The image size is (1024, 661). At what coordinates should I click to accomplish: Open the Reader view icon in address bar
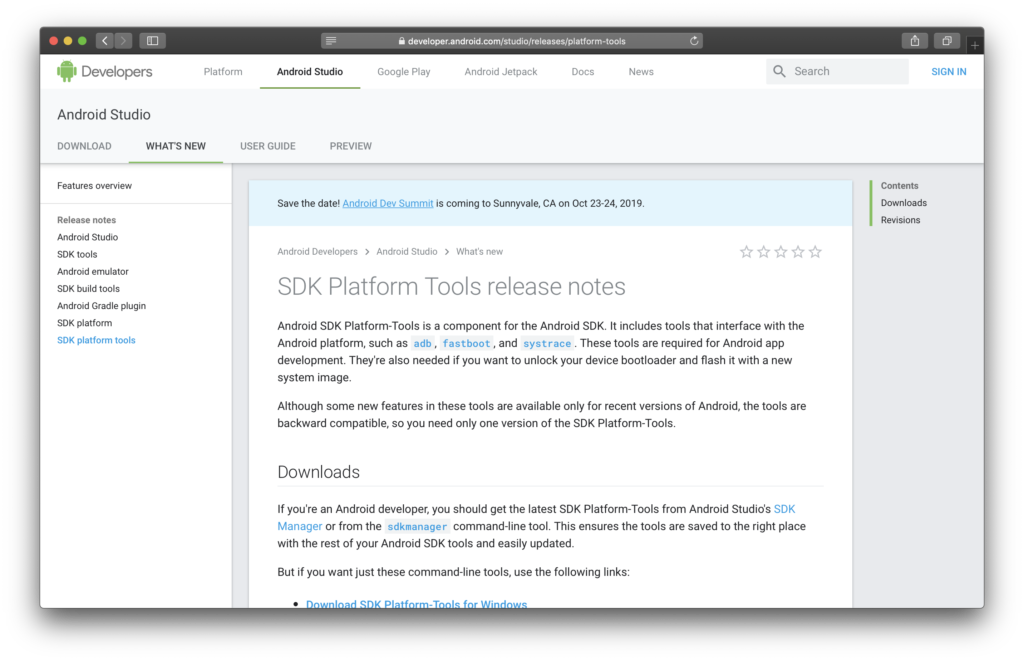pyautogui.click(x=331, y=41)
